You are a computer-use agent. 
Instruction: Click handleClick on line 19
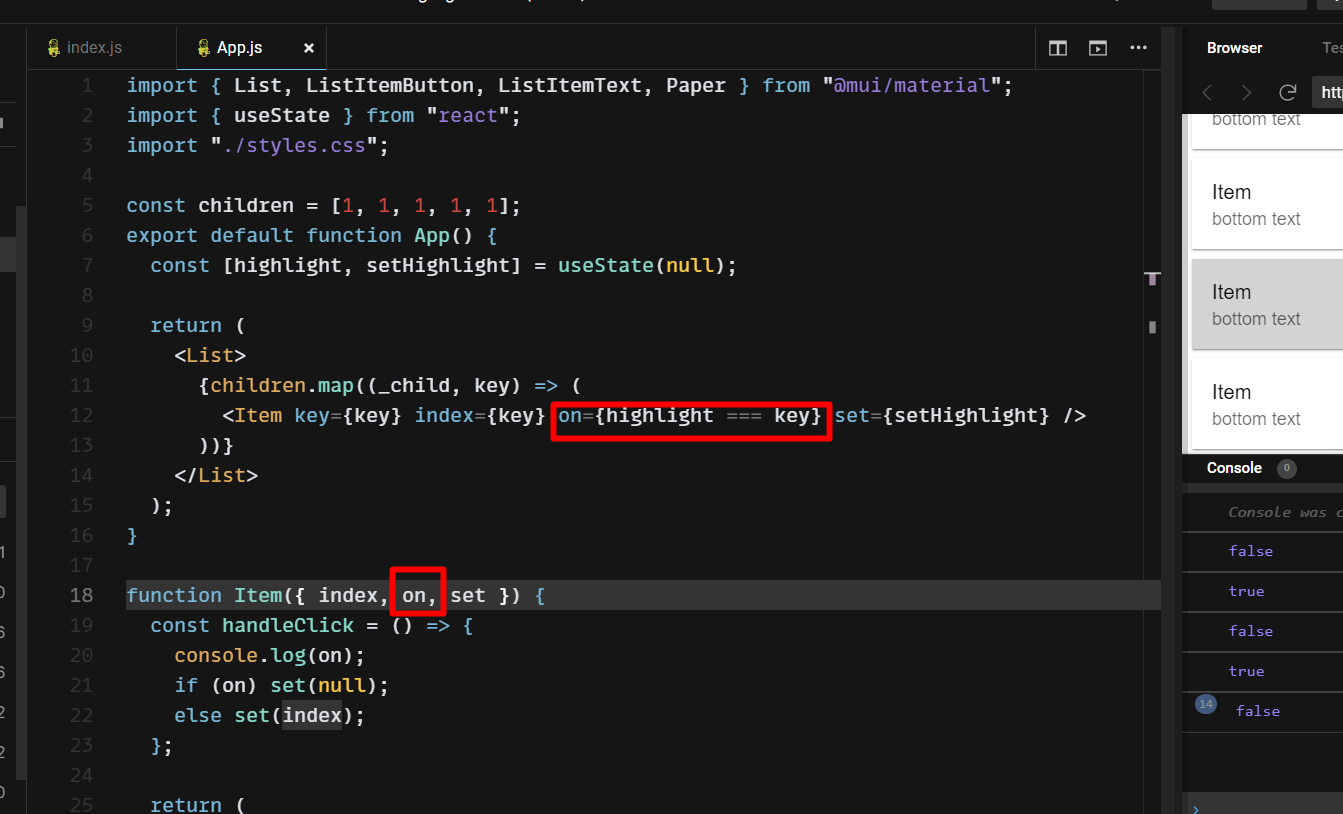tap(288, 625)
